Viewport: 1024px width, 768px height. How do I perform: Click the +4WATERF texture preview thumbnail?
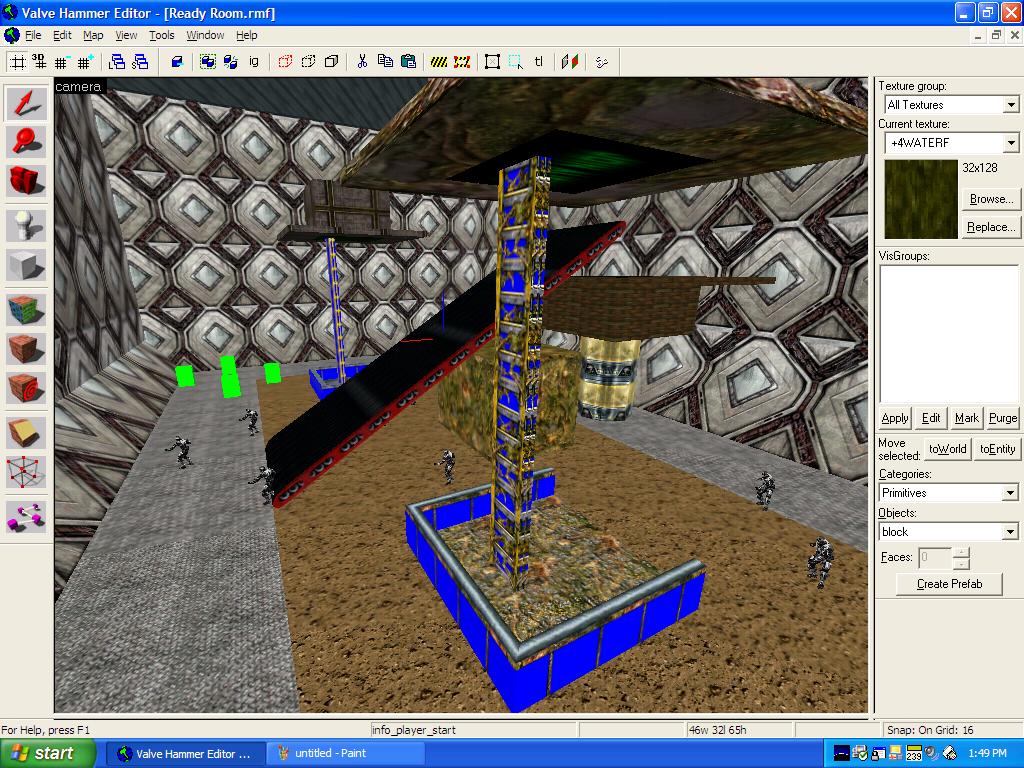coord(921,199)
